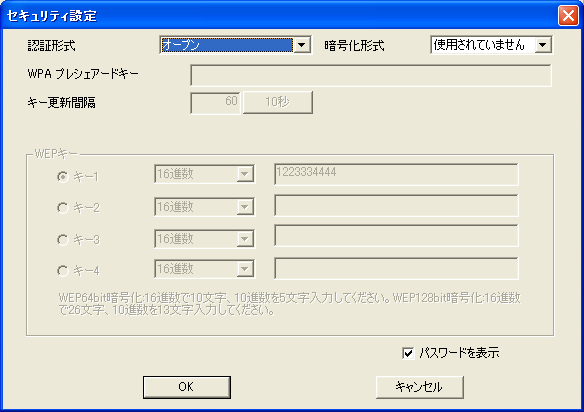This screenshot has width=584, height=412.
Task: Click the empty キー4 WEP key field
Action: (x=396, y=268)
